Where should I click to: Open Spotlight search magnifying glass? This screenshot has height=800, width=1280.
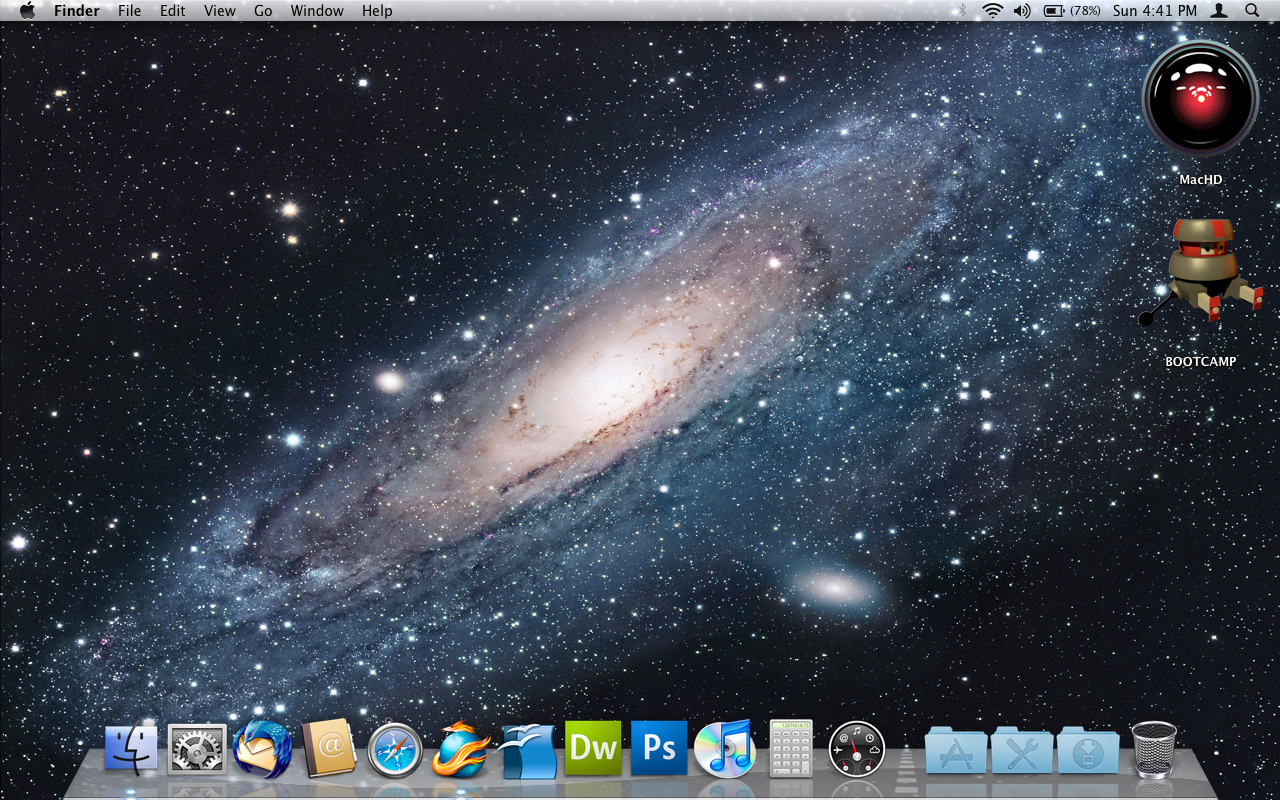pos(1252,11)
